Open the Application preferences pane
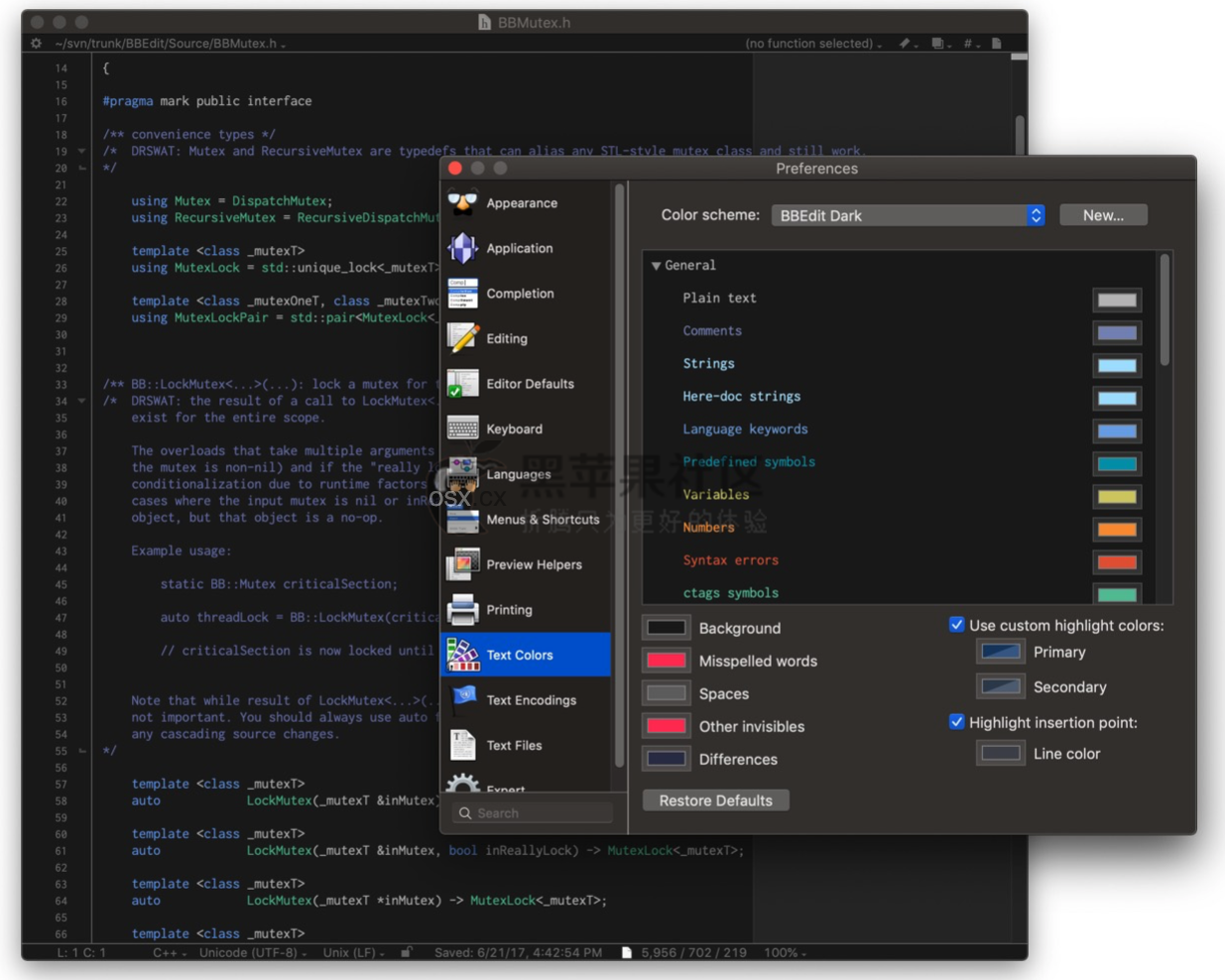1225x980 pixels. [526, 248]
